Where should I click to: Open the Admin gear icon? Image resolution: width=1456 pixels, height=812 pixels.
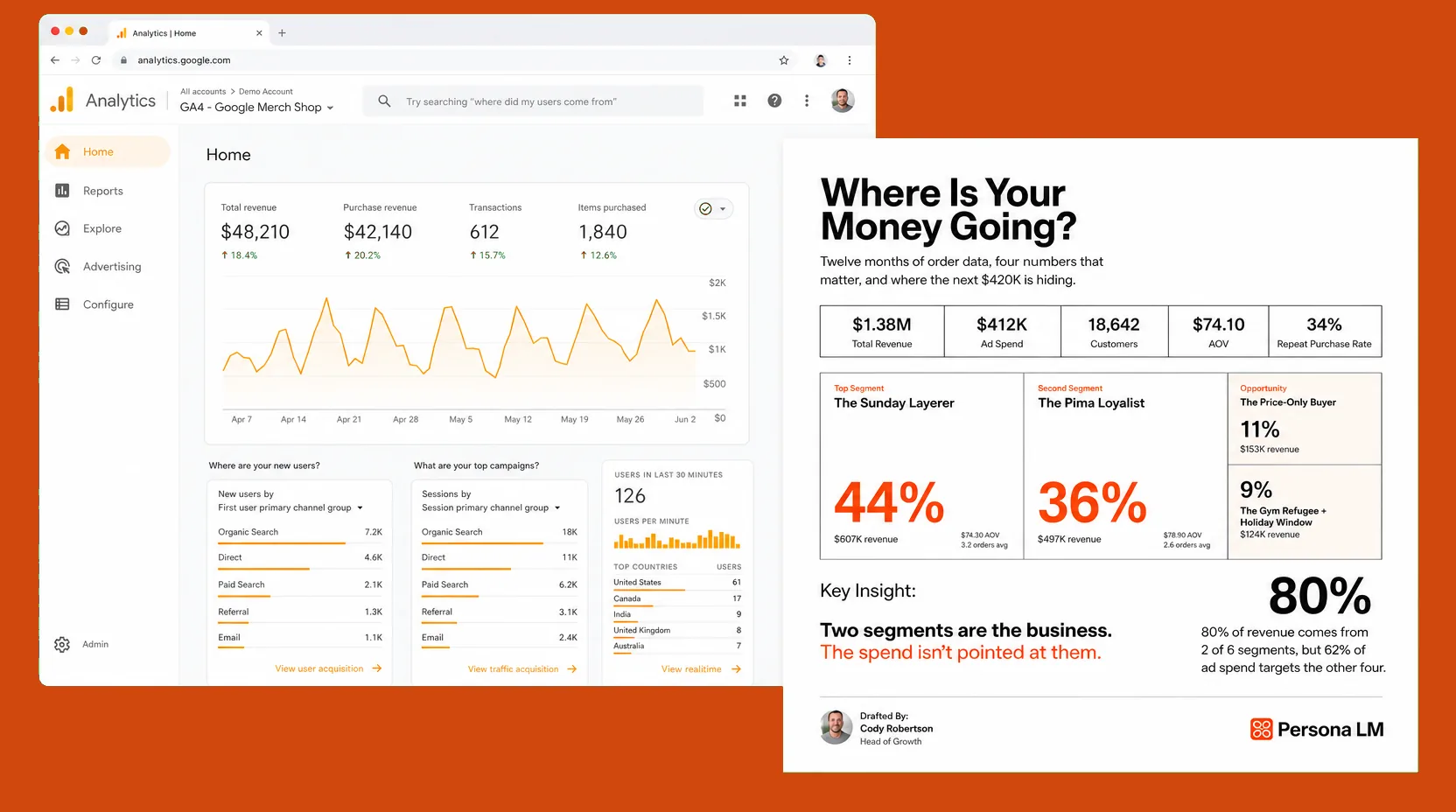(61, 644)
